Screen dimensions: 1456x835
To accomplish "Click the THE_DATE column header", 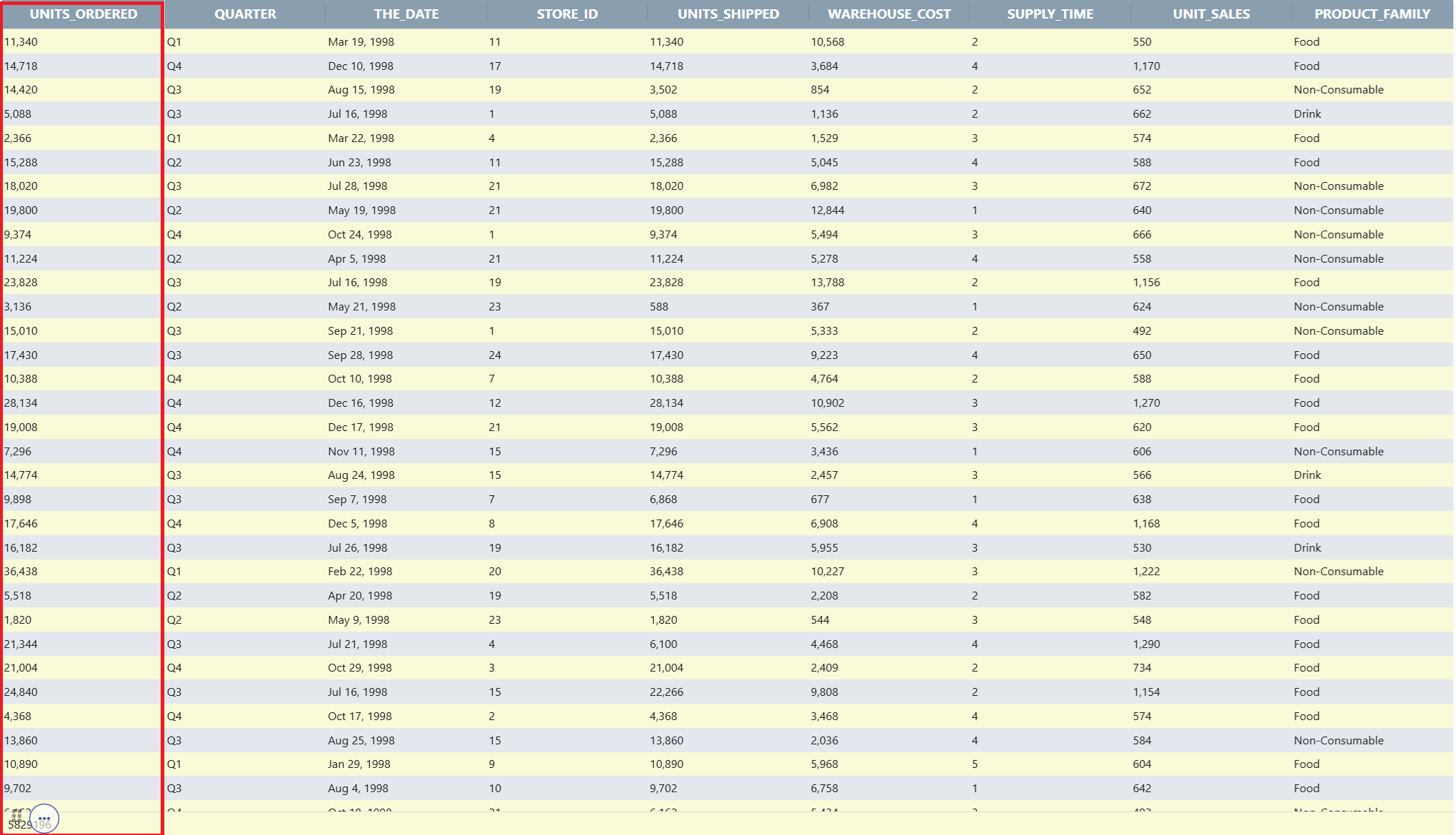I will click(x=406, y=14).
